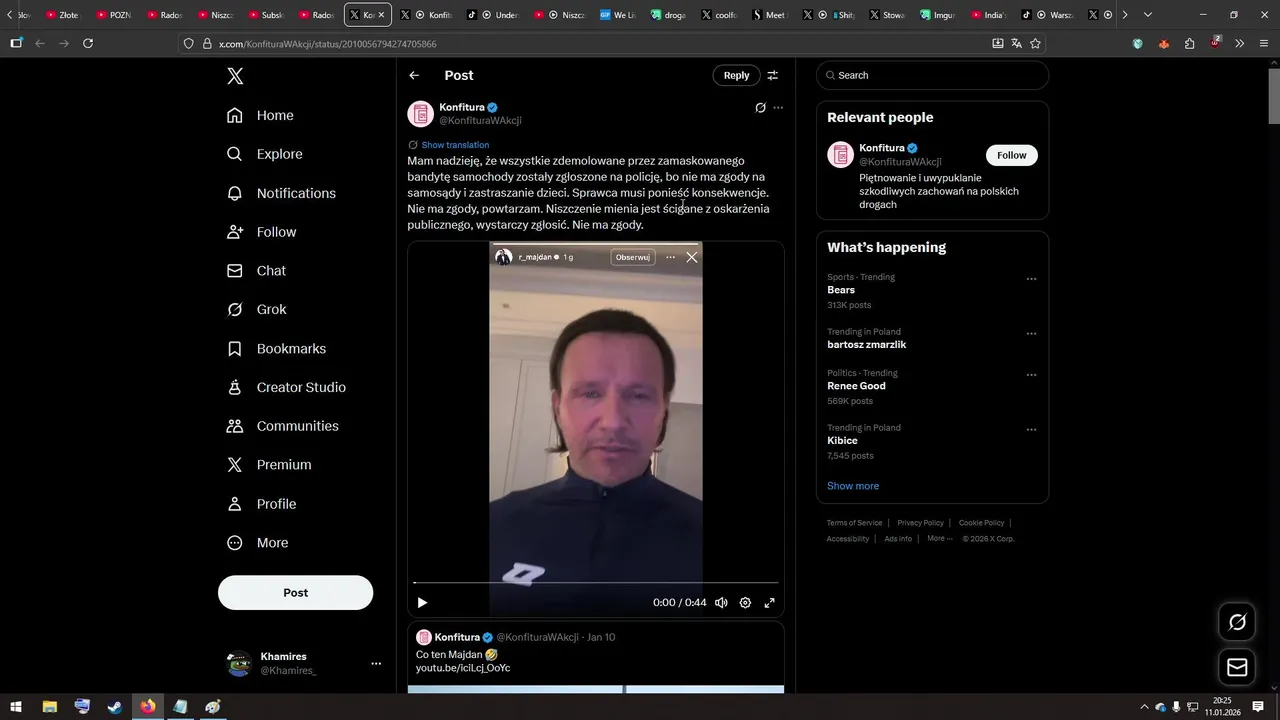1280x720 pixels.
Task: Open Grok from the sidebar
Action: tap(256, 309)
